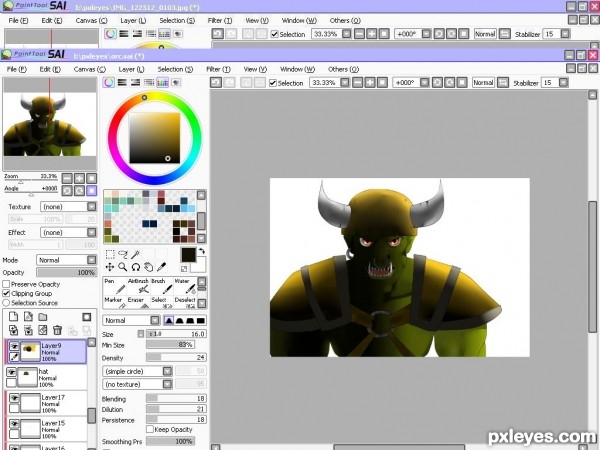Viewport: 600px width, 450px height.
Task: Click zoom out minus button in front toolbar
Action: click(357, 83)
